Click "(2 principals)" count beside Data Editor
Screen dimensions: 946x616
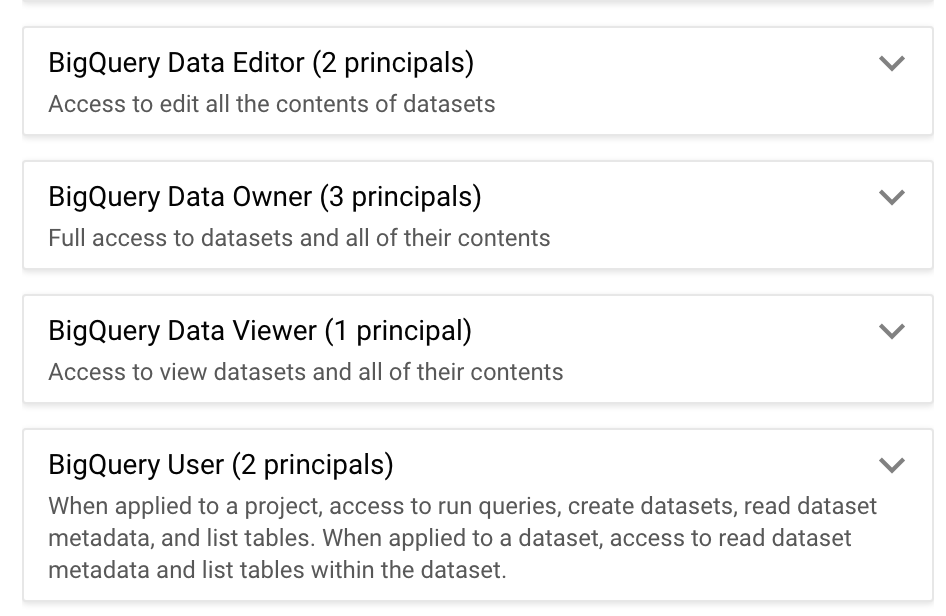point(393,63)
